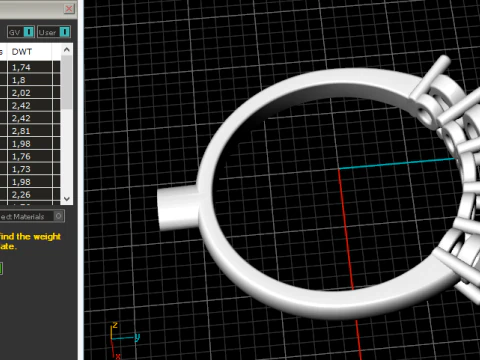This screenshot has width=480, height=360.
Task: Click the scroll up arrow of the table
Action: point(67,50)
